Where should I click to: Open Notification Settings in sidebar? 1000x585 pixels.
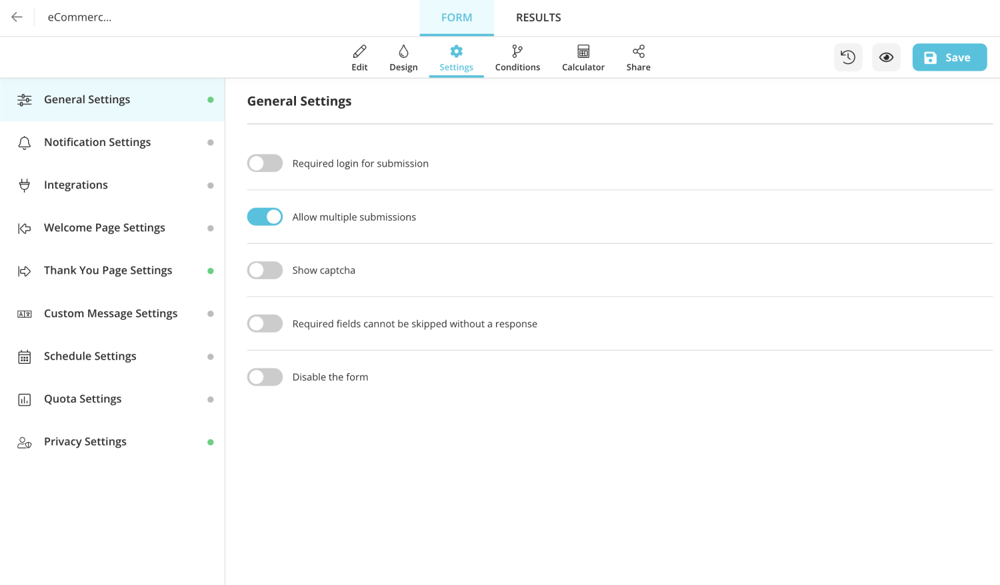click(x=97, y=142)
